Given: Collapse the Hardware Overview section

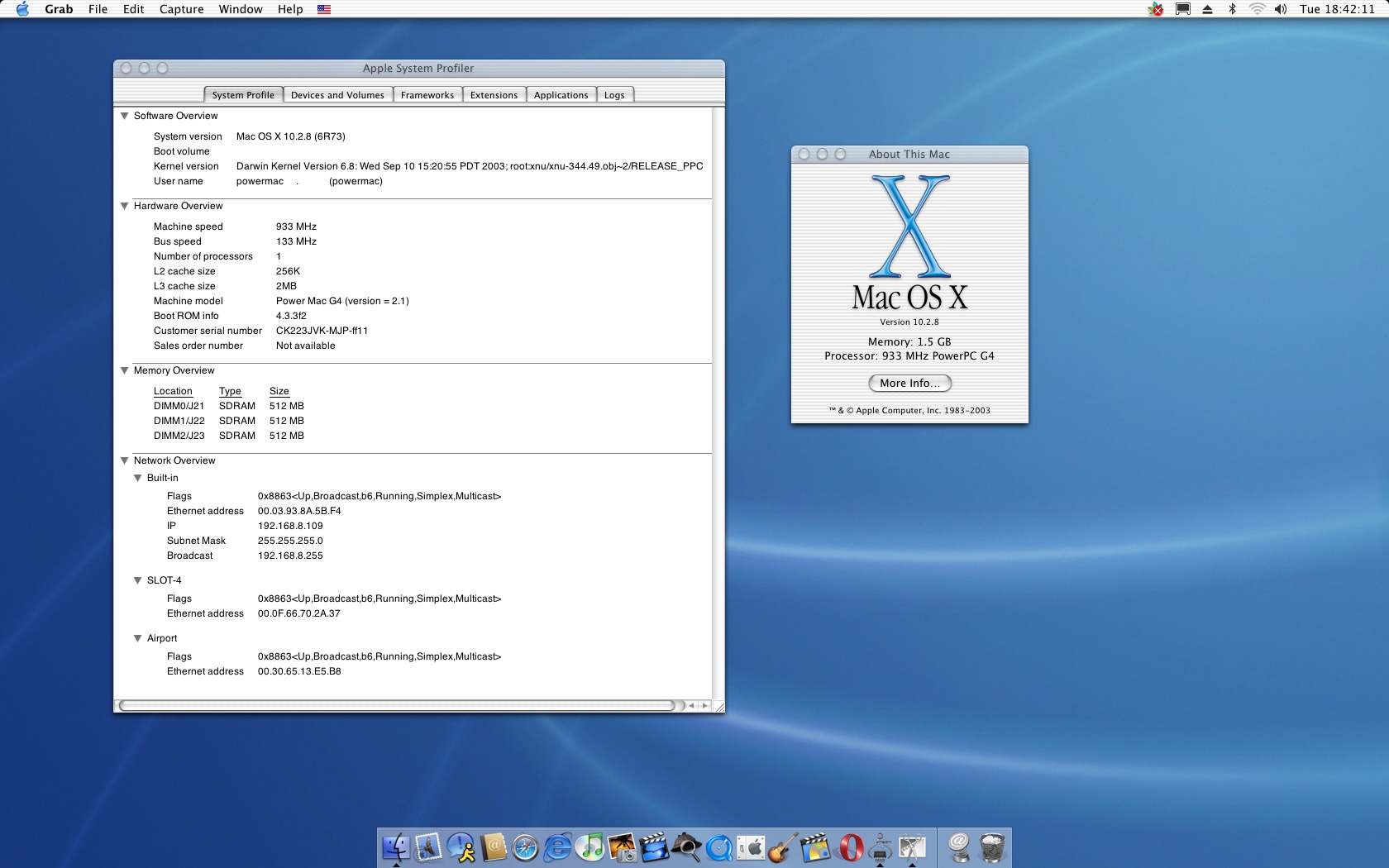Looking at the screenshot, I should (125, 206).
